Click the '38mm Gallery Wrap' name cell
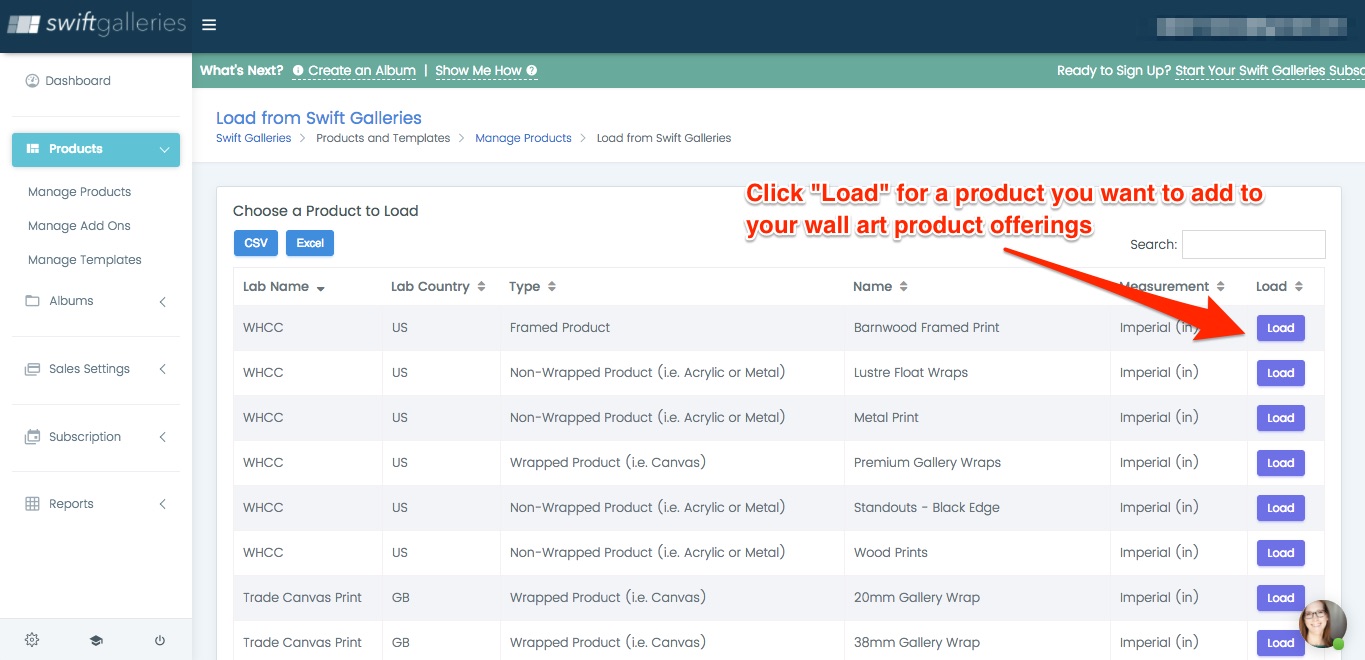Viewport: 1365px width, 660px height. coord(917,643)
